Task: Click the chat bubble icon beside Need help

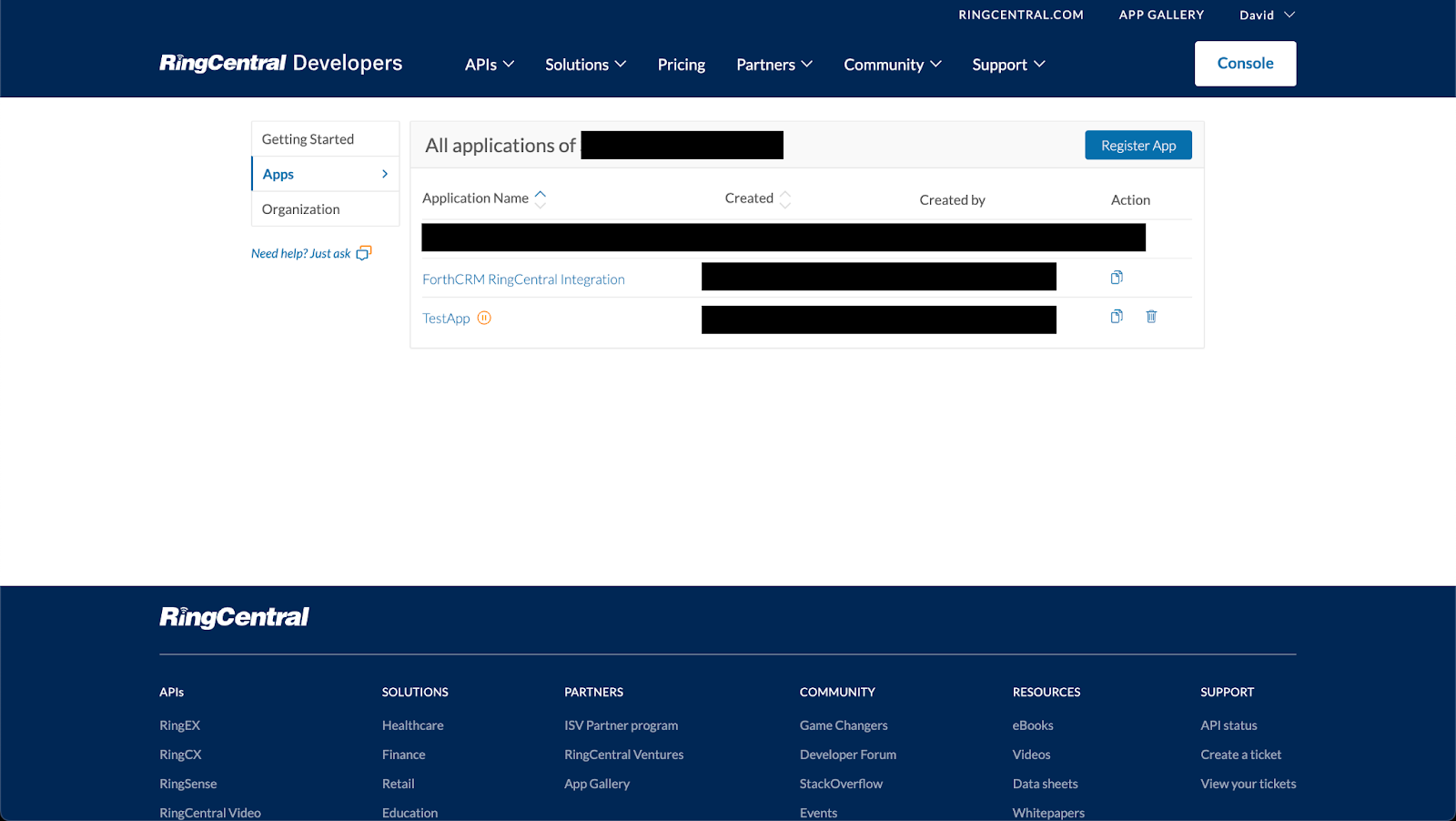Action: point(363,252)
